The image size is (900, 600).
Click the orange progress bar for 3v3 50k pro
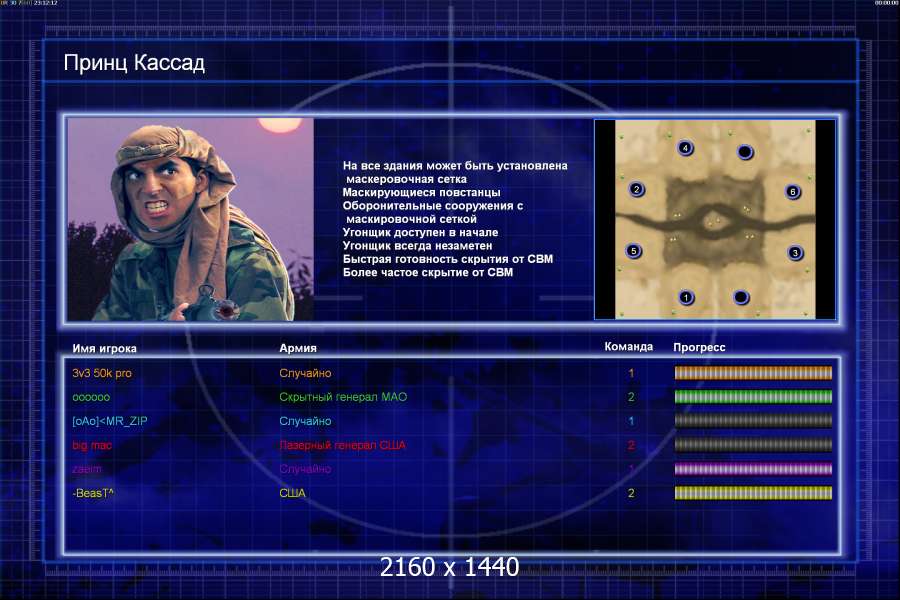point(753,373)
